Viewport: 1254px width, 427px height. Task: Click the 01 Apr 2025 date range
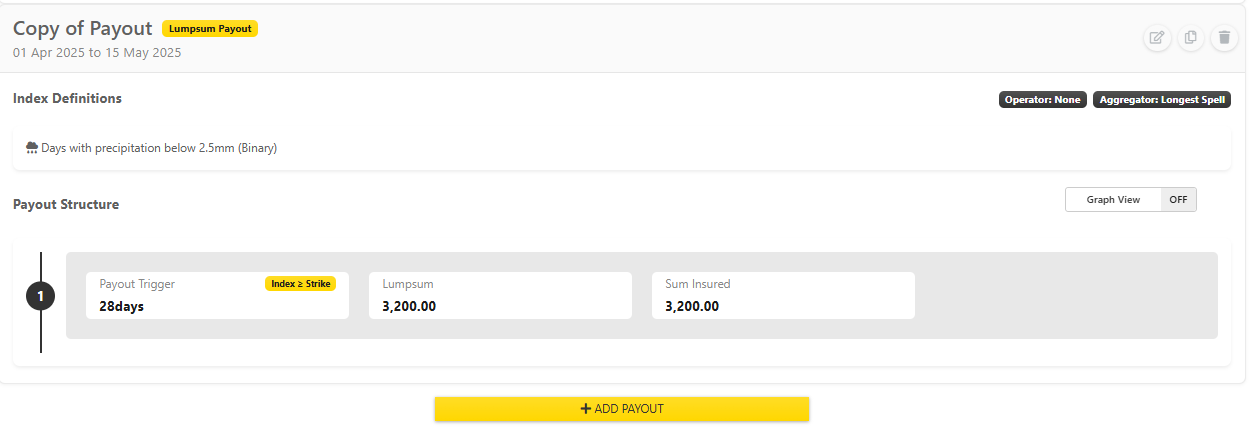click(97, 53)
